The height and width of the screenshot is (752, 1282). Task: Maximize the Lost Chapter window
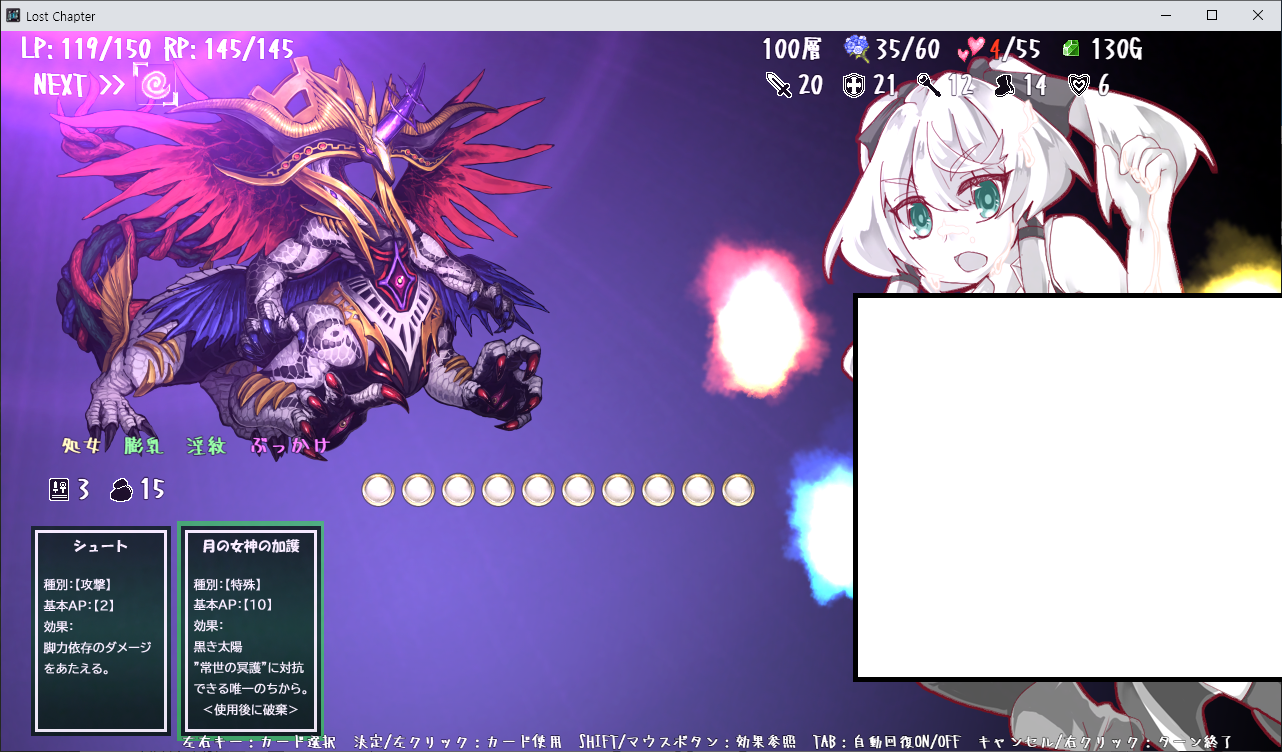[x=1212, y=15]
